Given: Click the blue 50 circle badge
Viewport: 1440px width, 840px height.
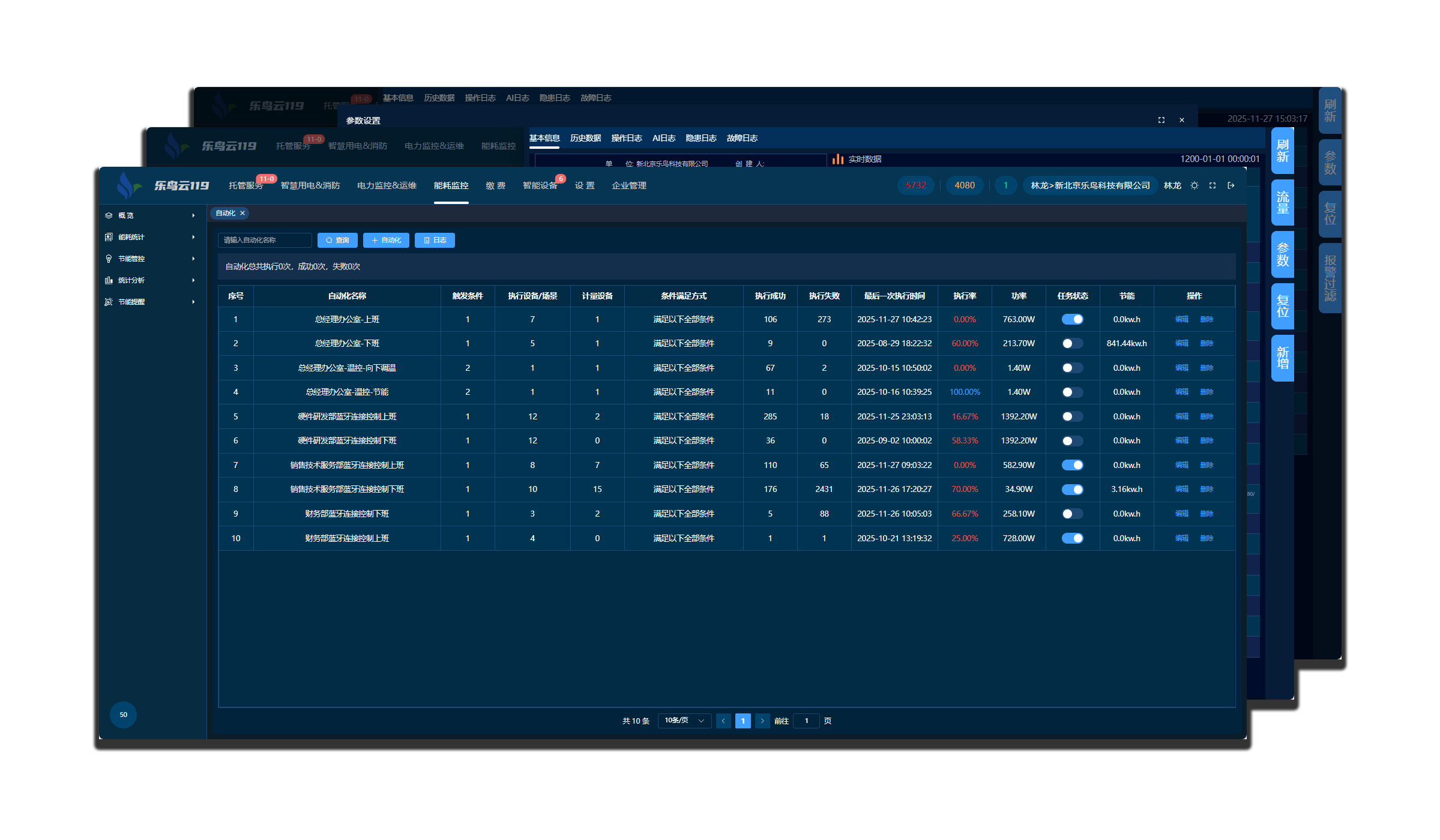Looking at the screenshot, I should (123, 715).
